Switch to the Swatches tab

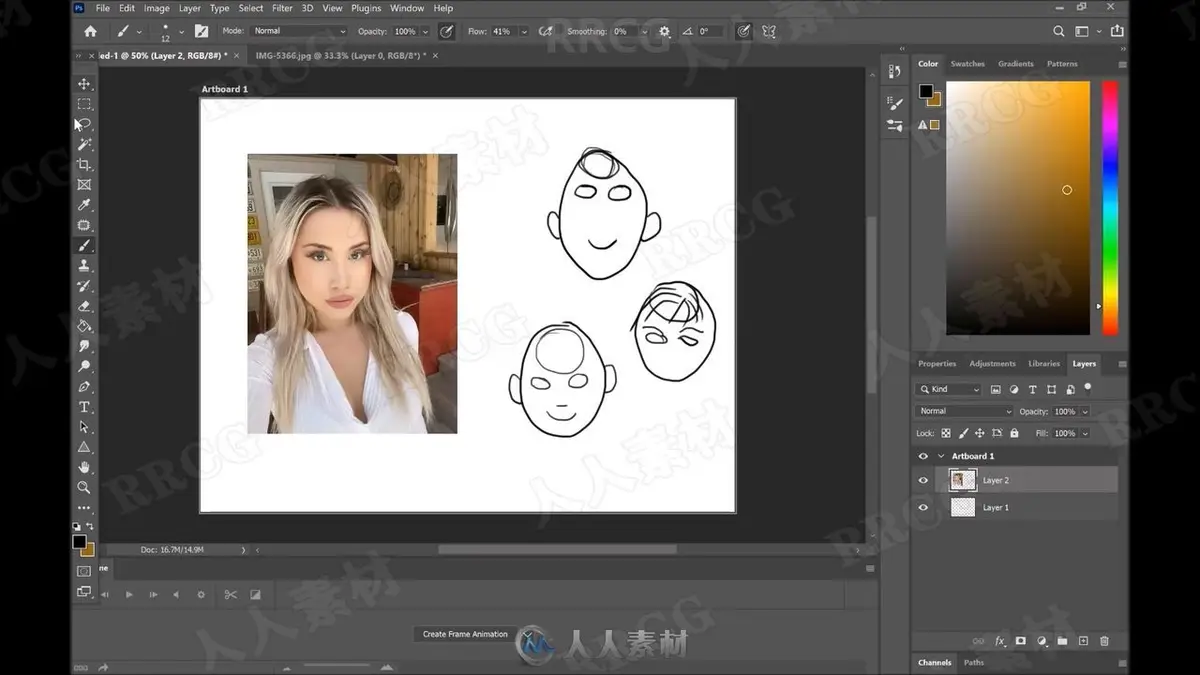967,64
